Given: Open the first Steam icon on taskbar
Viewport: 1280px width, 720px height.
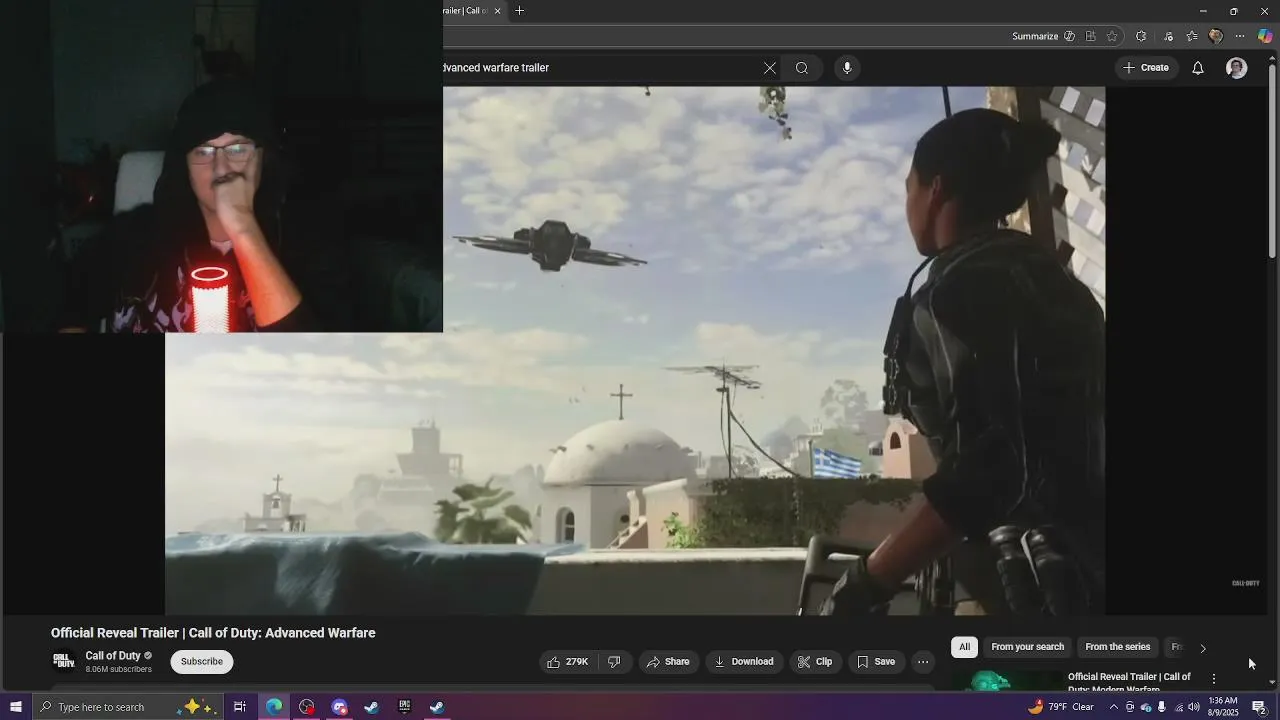Looking at the screenshot, I should [372, 707].
